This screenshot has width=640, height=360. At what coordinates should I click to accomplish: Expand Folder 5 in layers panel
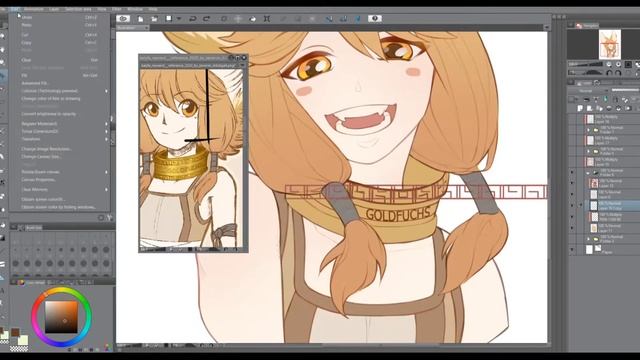click(589, 151)
